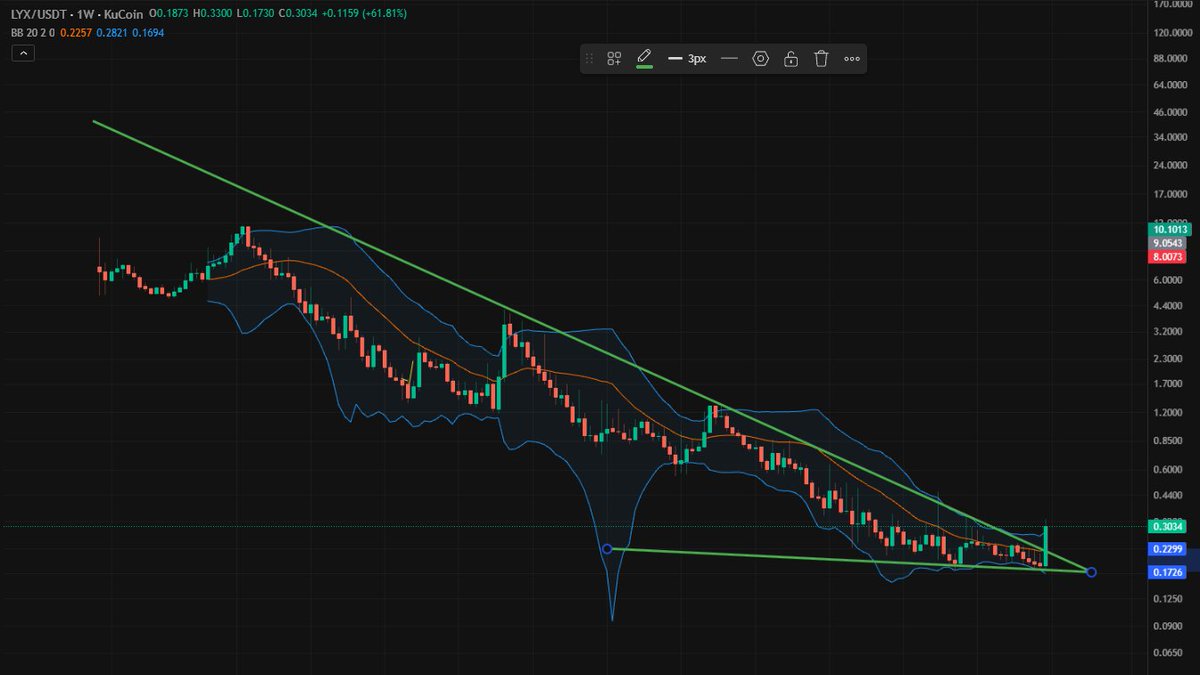Change line color with the pencil tool
1200x675 pixels.
(644, 58)
